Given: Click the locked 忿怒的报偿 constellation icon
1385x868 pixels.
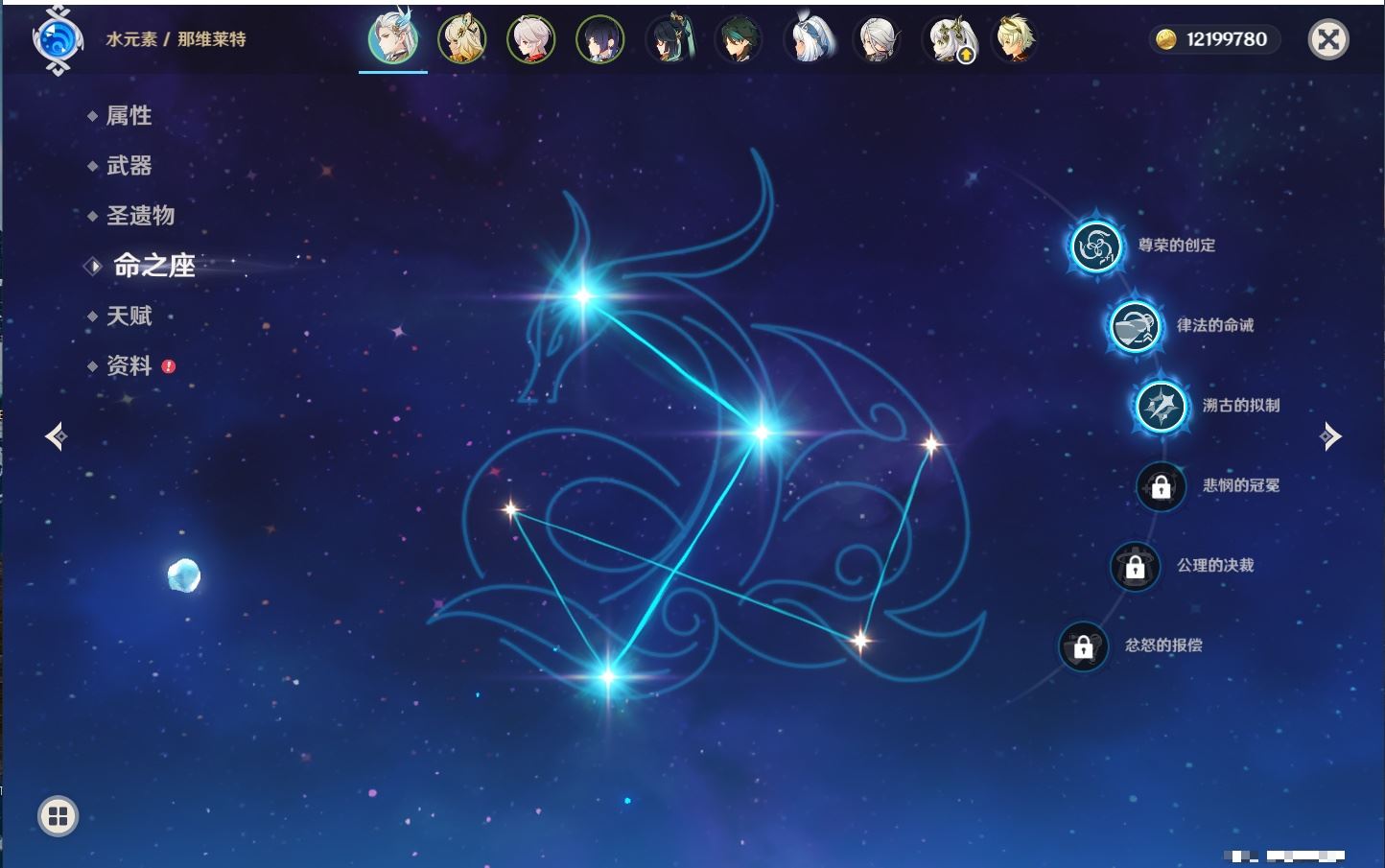Looking at the screenshot, I should click(1084, 646).
